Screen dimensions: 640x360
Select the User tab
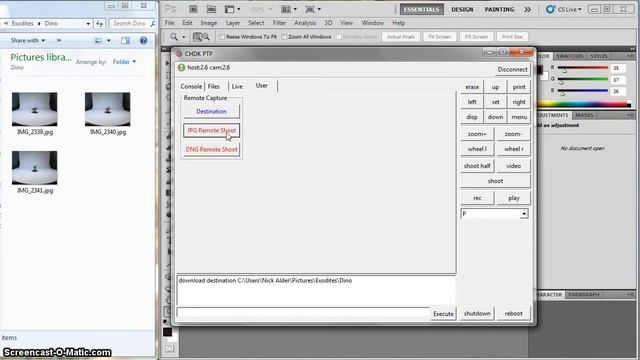(x=262, y=86)
